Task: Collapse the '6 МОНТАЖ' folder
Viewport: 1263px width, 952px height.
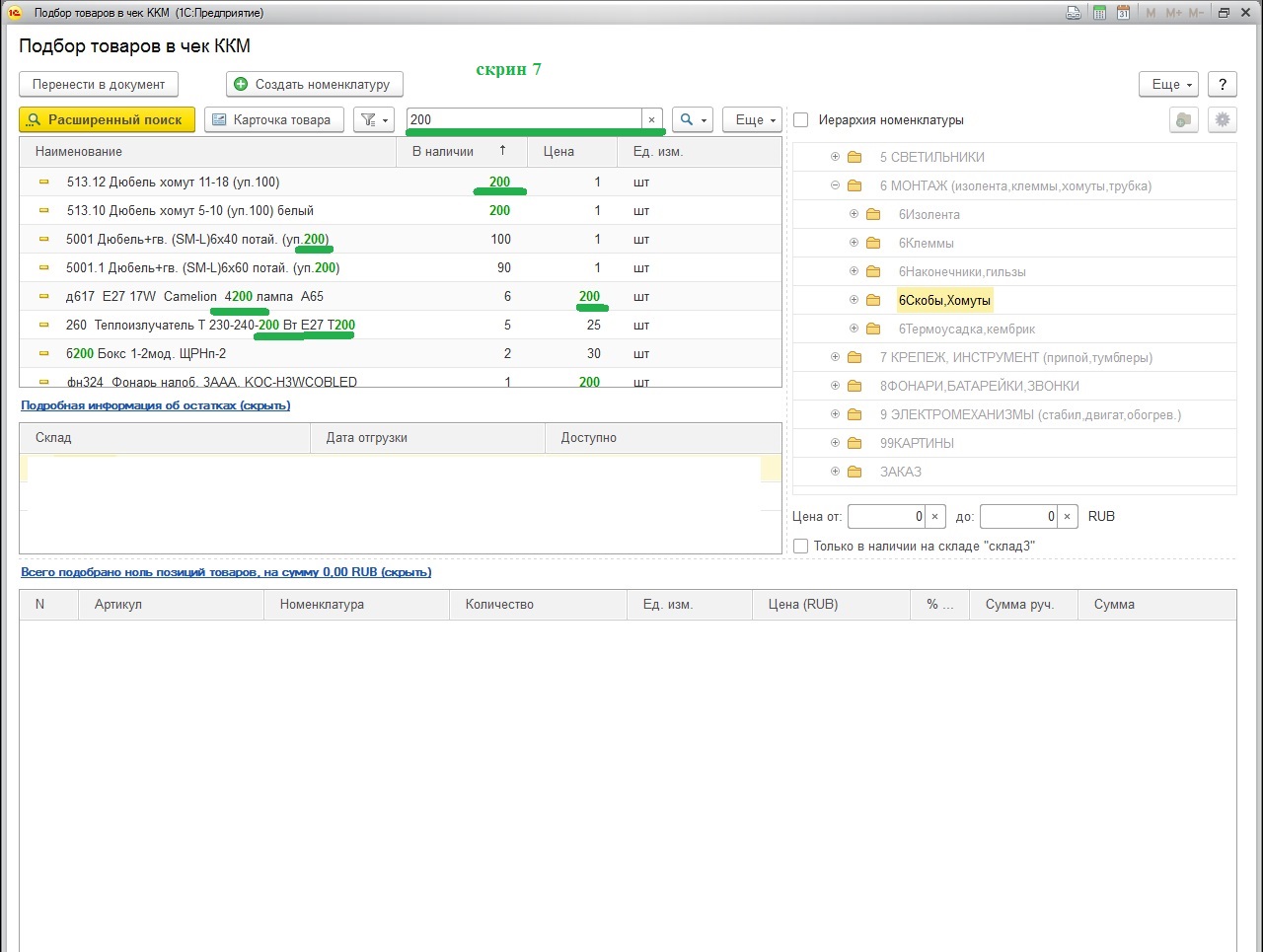Action: coord(835,185)
